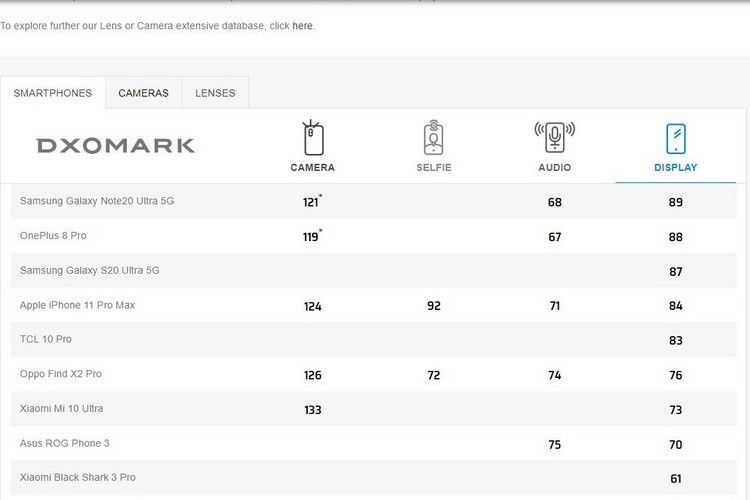Viewport: 750px width, 500px height.
Task: Switch to the Smartphones tab
Action: click(x=53, y=93)
